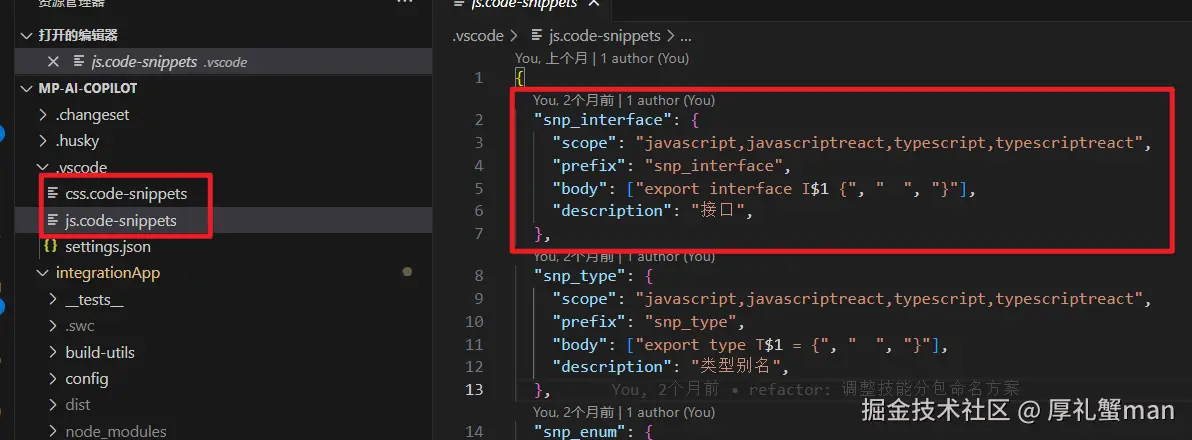
Task: Click the file icon of js.code-snippets in open editors
Action: (x=78, y=62)
